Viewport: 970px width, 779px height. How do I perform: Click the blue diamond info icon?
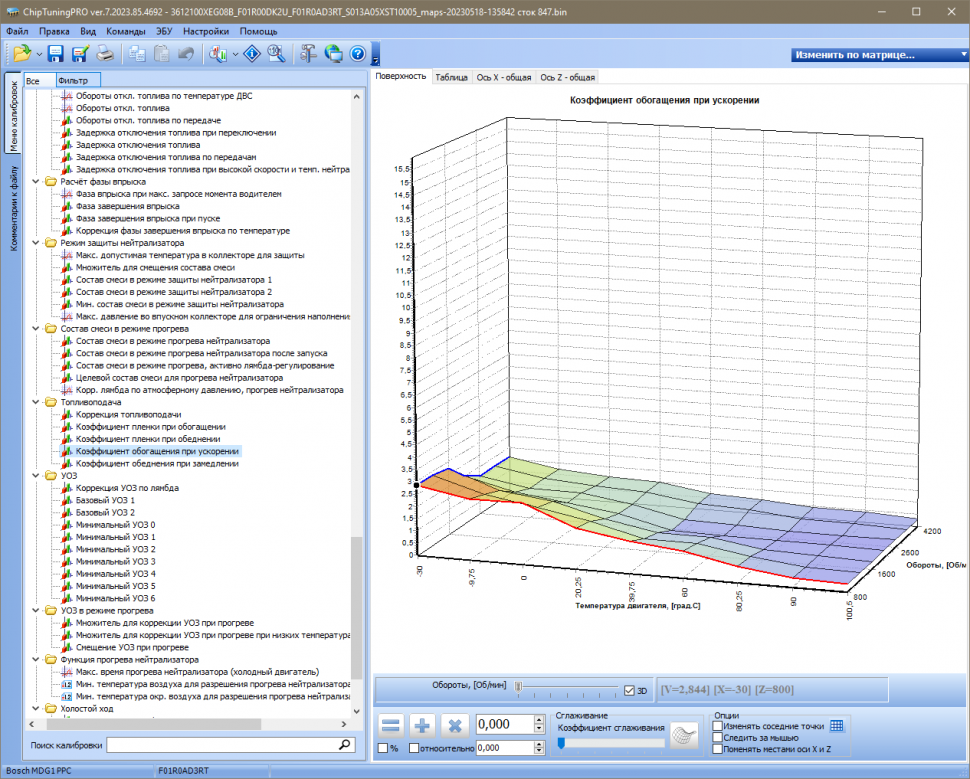(x=253, y=54)
